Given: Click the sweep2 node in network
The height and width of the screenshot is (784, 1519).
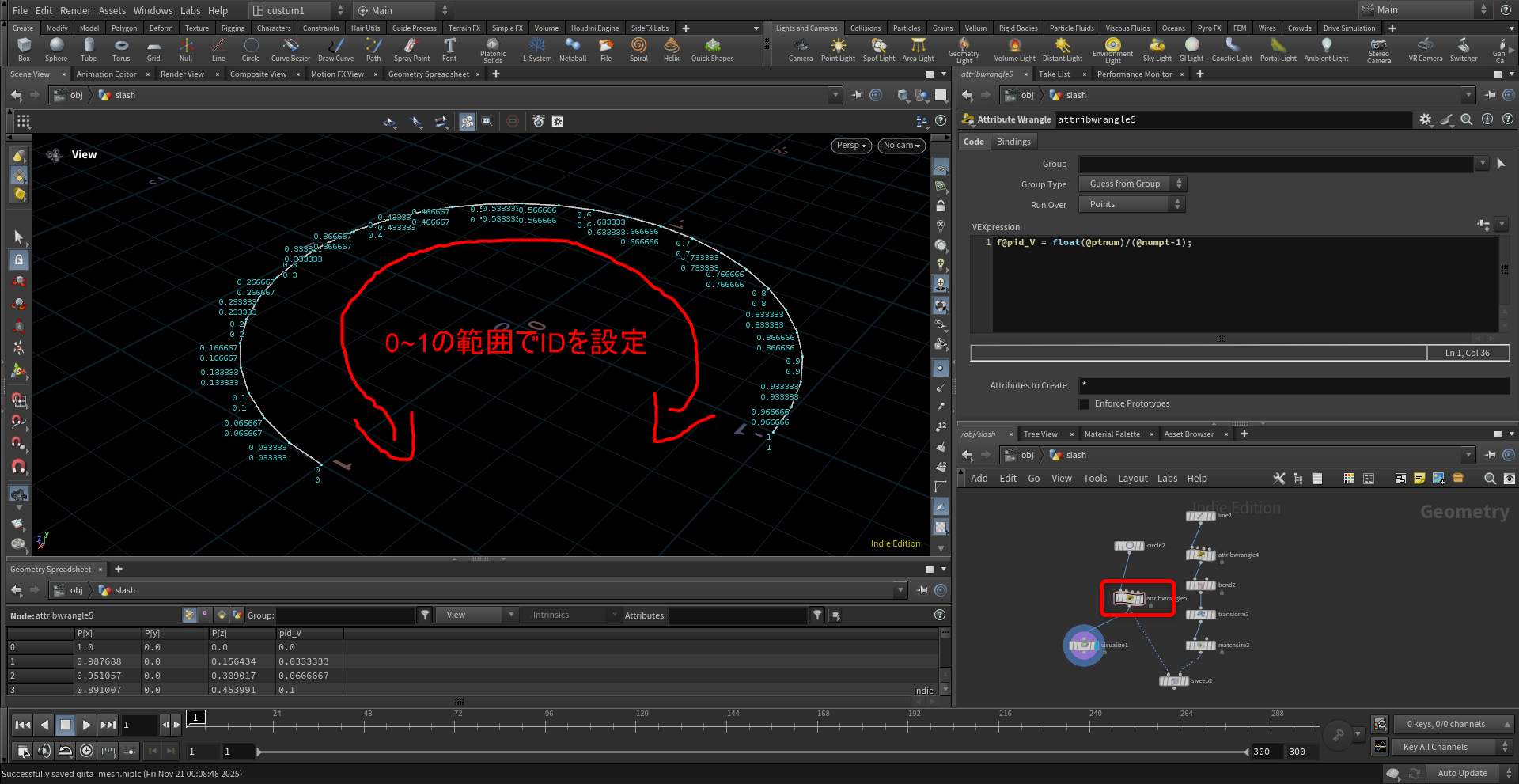Looking at the screenshot, I should click(x=1174, y=681).
